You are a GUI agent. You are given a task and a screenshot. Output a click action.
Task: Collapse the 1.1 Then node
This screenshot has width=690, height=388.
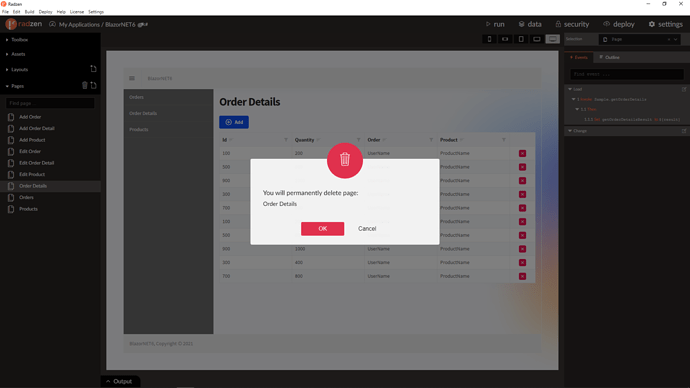(x=577, y=109)
